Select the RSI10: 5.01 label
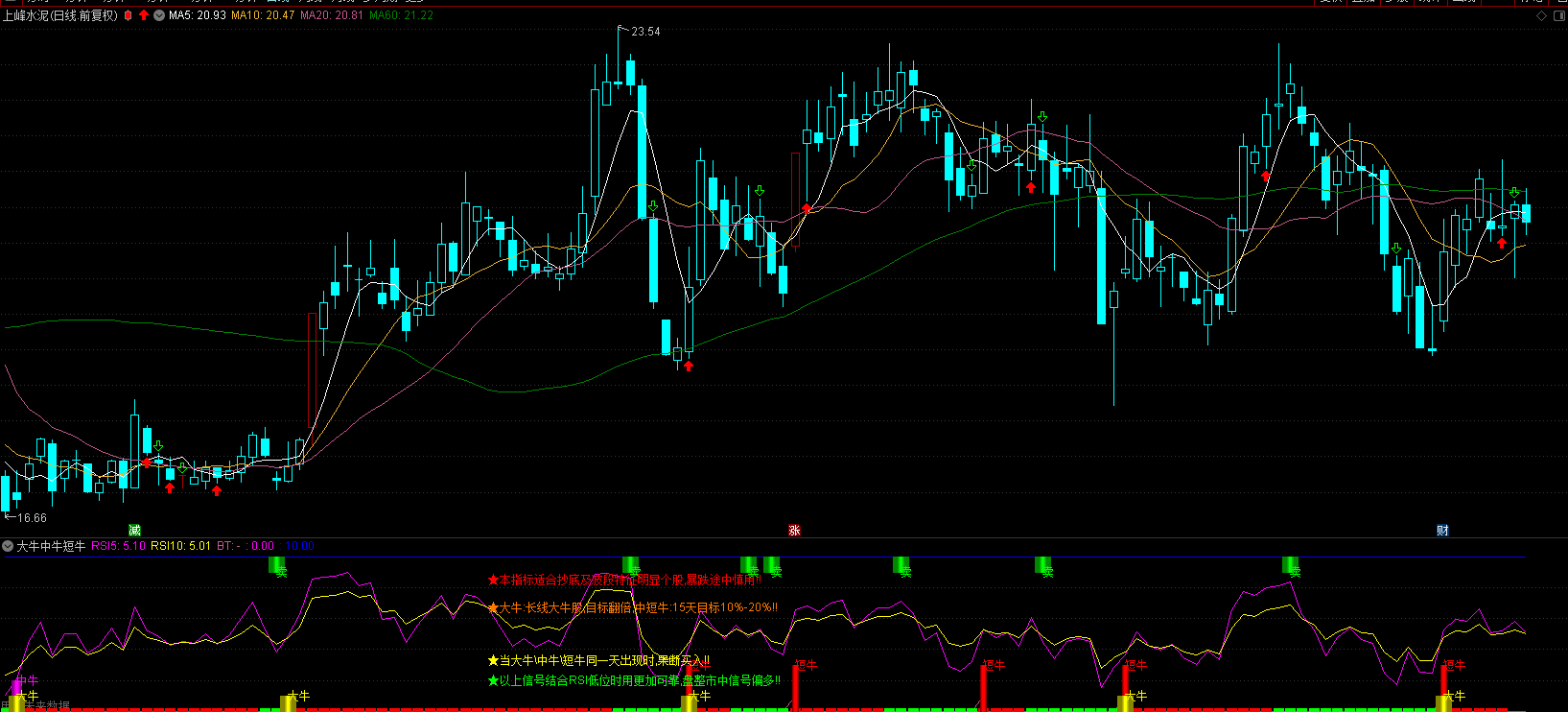1568x712 pixels. click(180, 546)
